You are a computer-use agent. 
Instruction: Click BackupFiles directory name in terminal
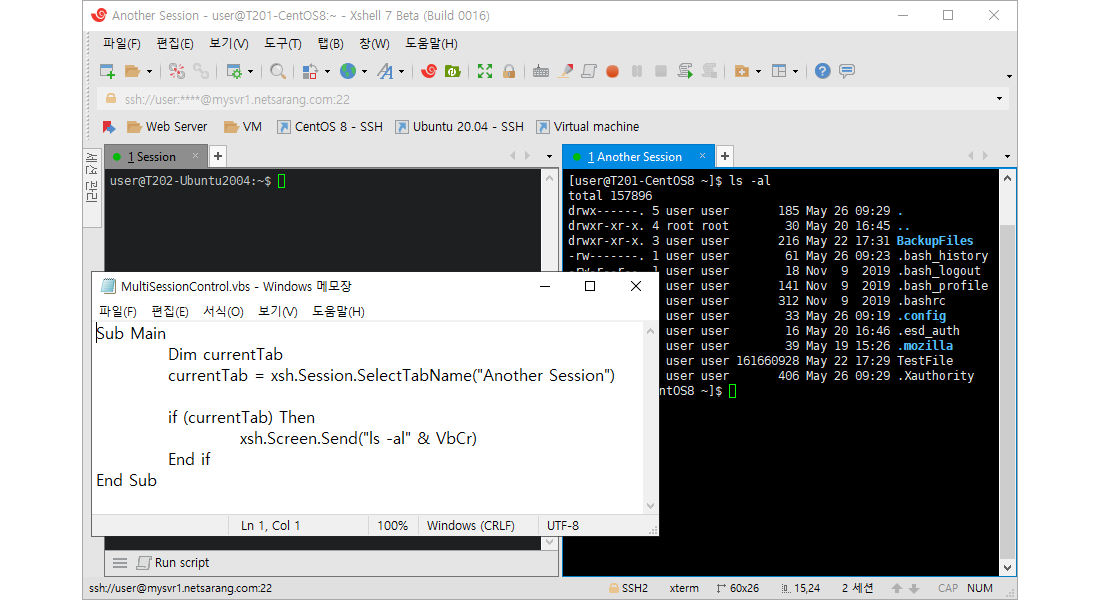pyautogui.click(x=934, y=241)
